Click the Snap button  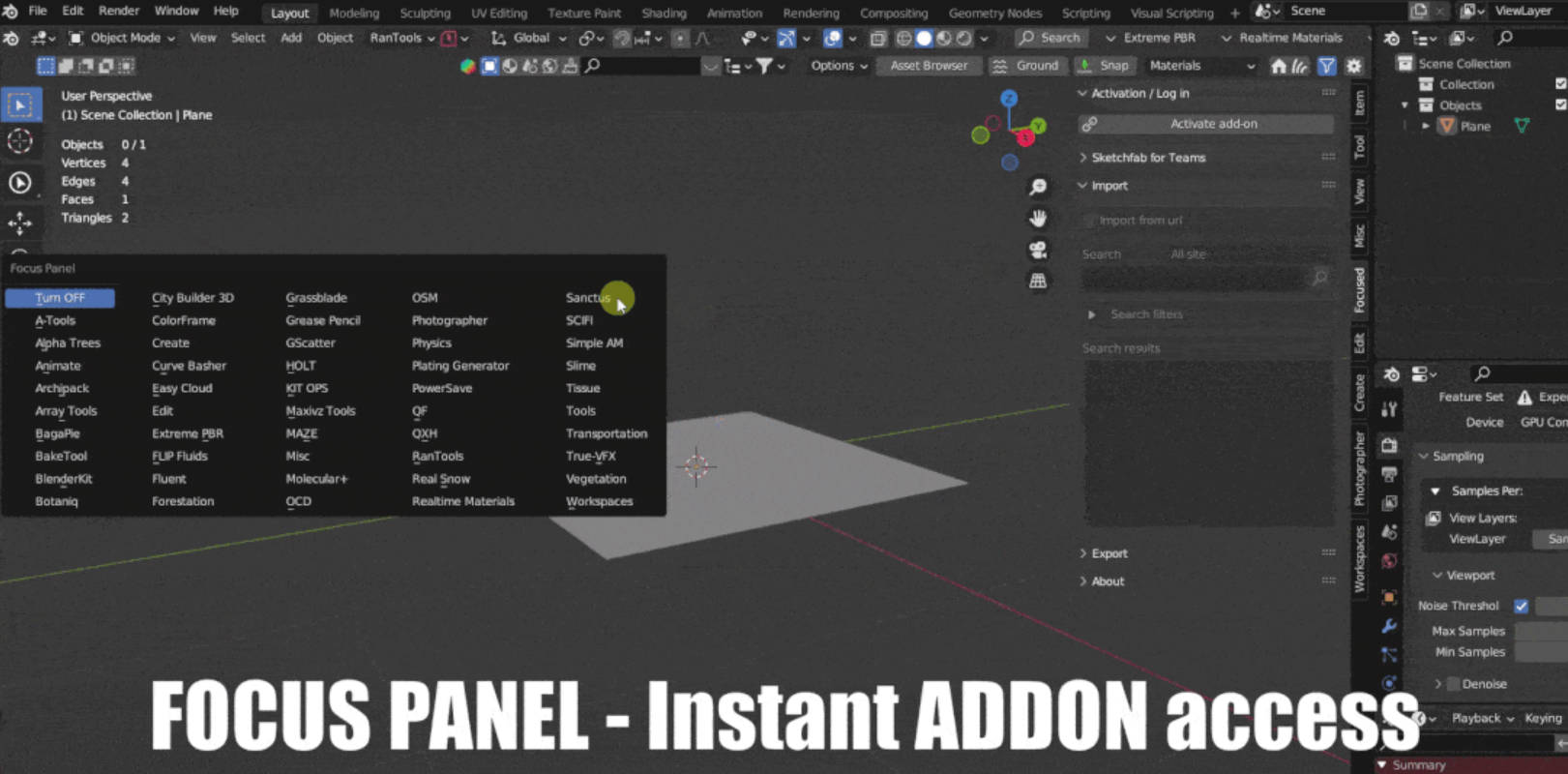coord(1105,66)
